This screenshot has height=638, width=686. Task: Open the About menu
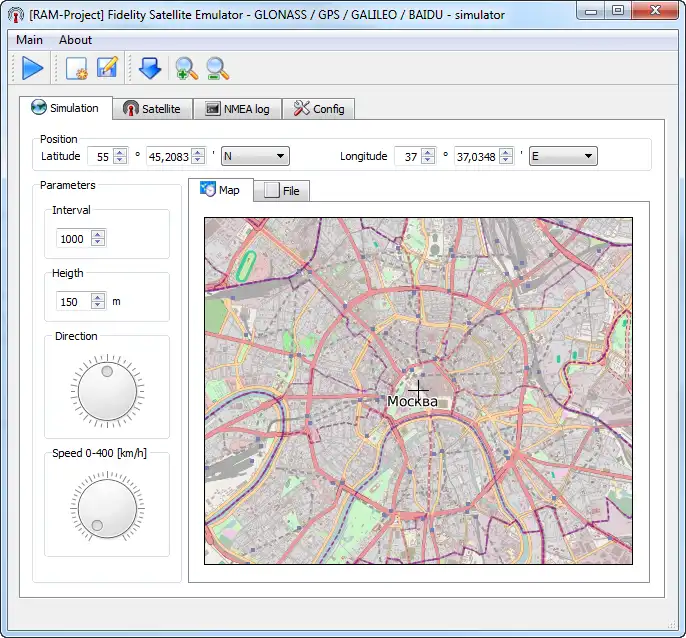coord(75,40)
